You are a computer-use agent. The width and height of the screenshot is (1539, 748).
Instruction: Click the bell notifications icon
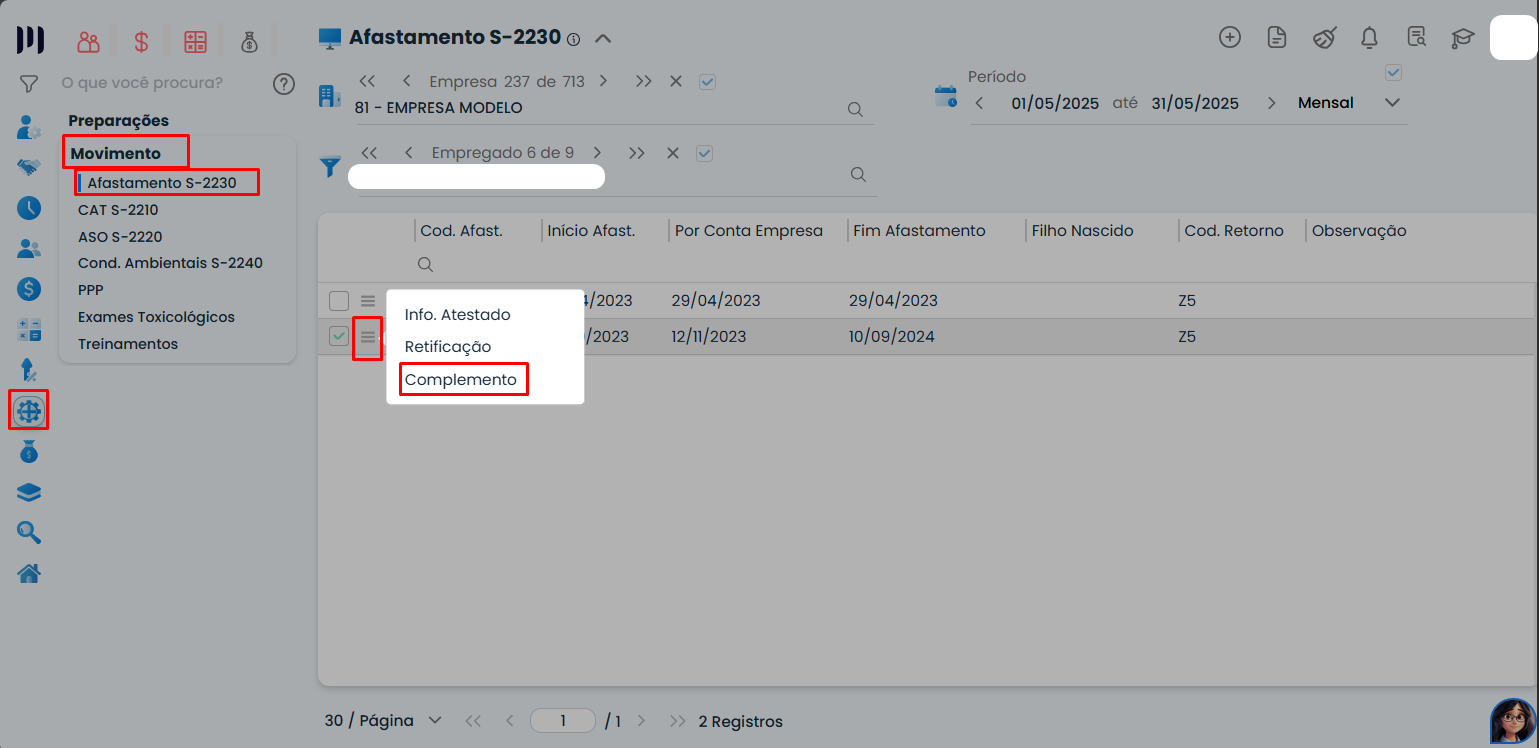[1370, 38]
